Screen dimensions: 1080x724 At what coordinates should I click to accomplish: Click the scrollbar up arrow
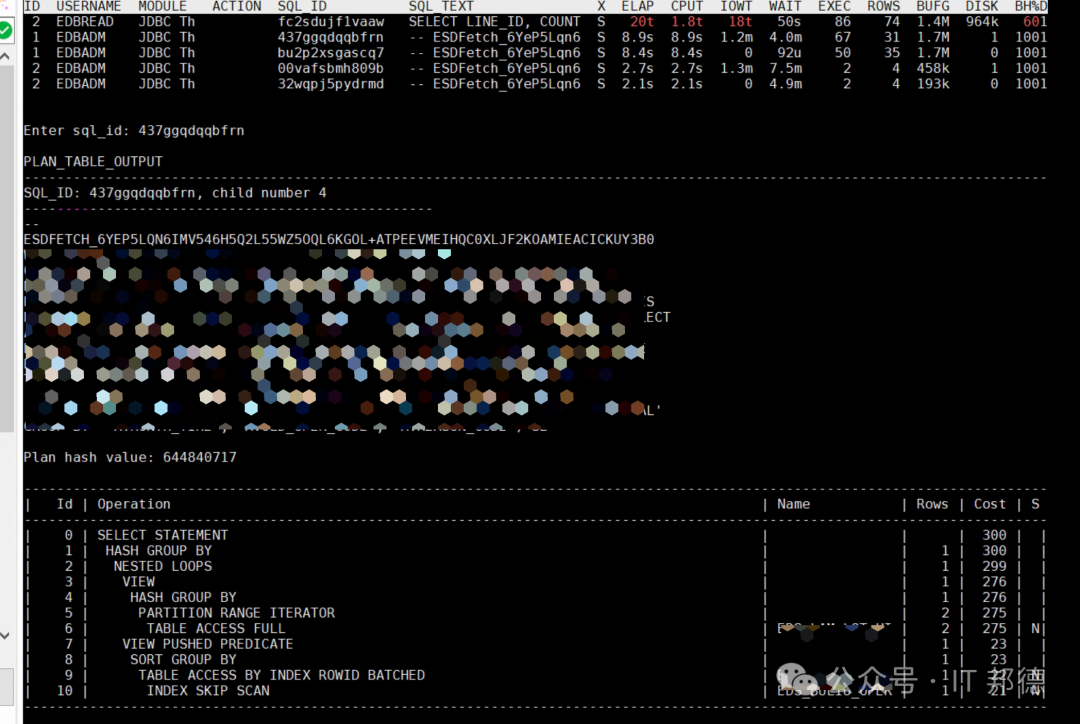[6, 56]
